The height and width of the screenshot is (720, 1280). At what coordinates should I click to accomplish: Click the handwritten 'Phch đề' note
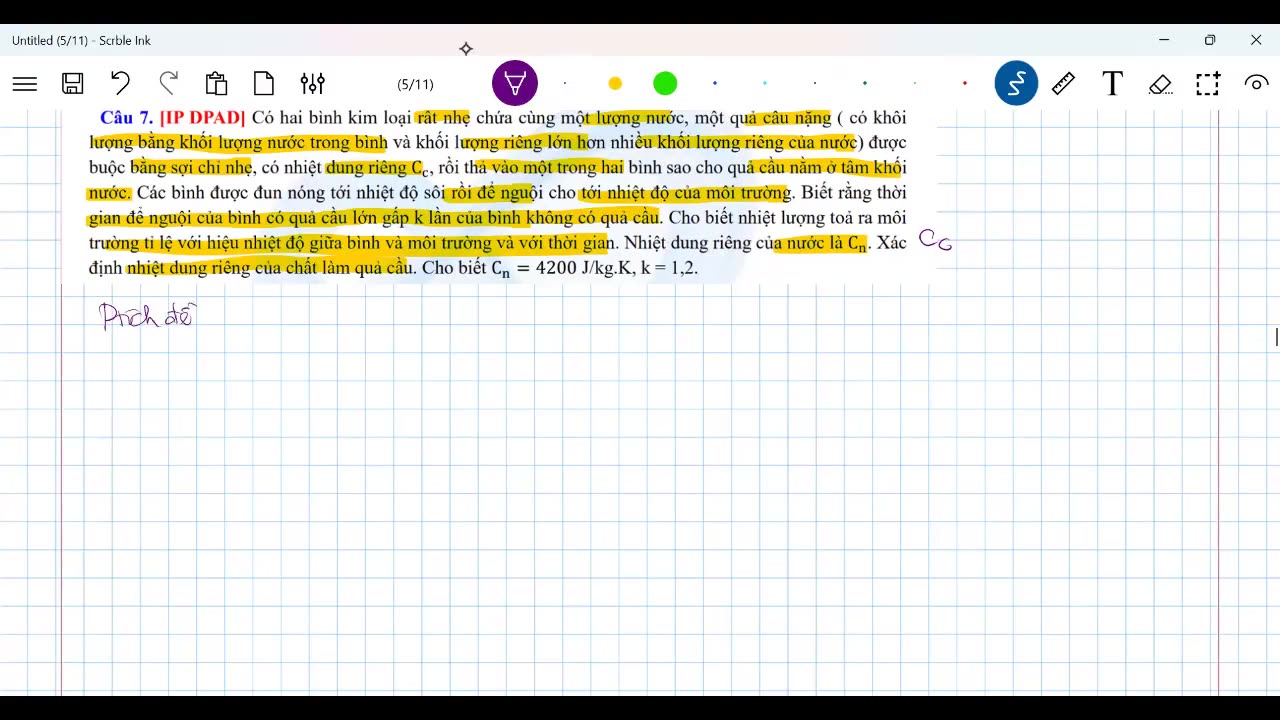coord(148,316)
